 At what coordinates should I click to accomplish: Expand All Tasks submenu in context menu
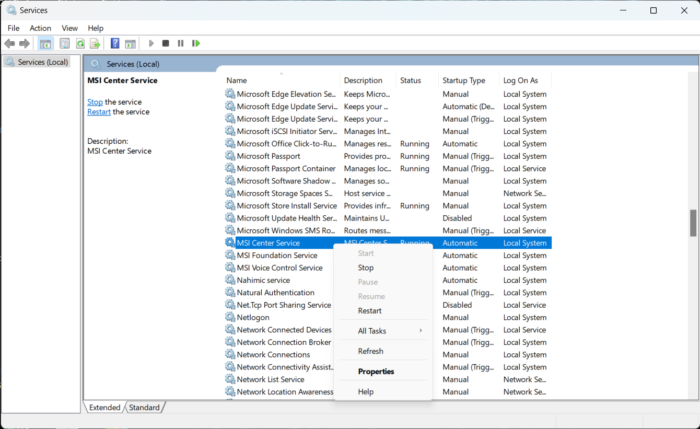pos(383,331)
